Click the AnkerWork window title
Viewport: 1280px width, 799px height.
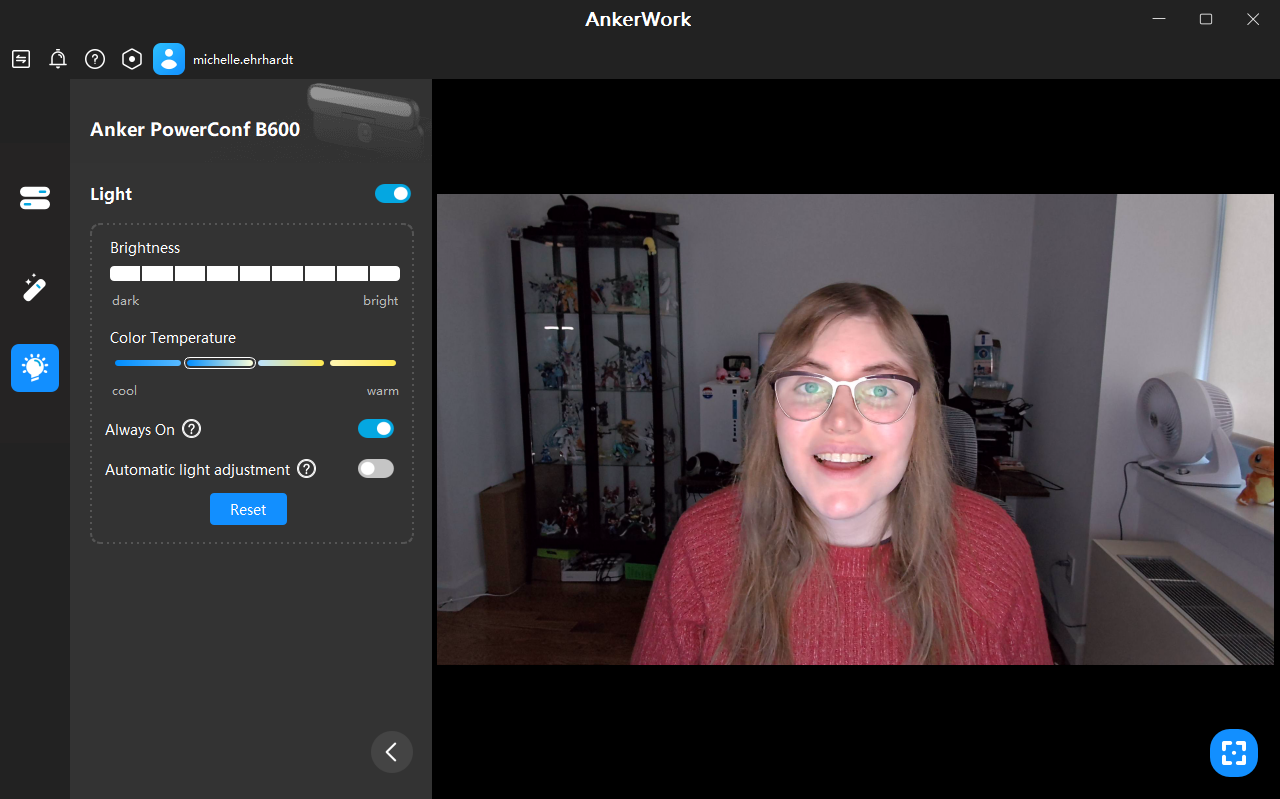638,19
